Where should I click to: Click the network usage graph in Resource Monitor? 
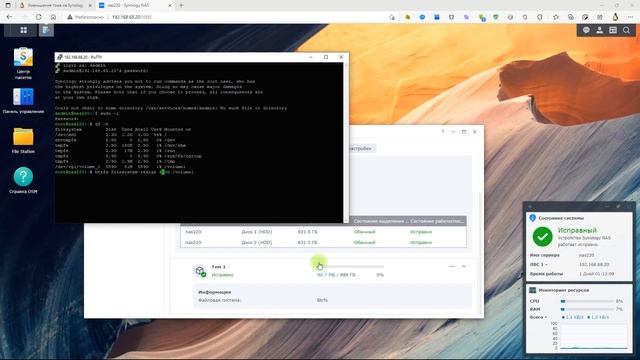593,336
